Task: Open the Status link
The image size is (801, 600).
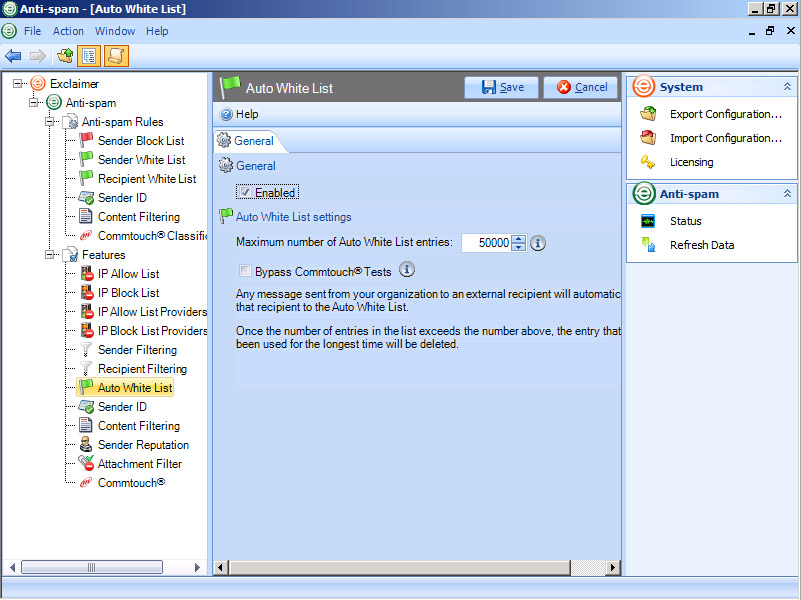Action: coord(686,221)
